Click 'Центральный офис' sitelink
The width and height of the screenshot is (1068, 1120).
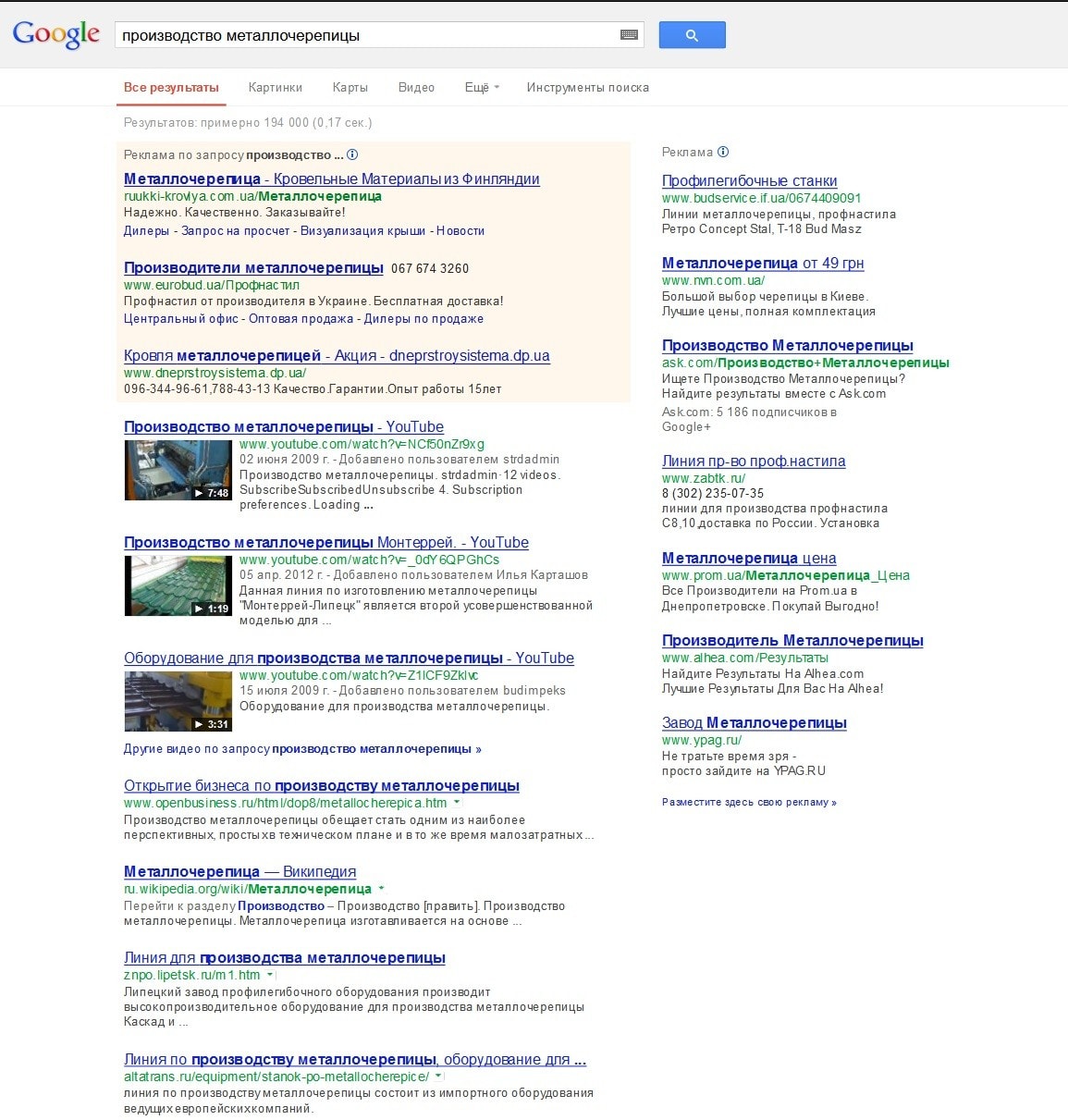[181, 318]
